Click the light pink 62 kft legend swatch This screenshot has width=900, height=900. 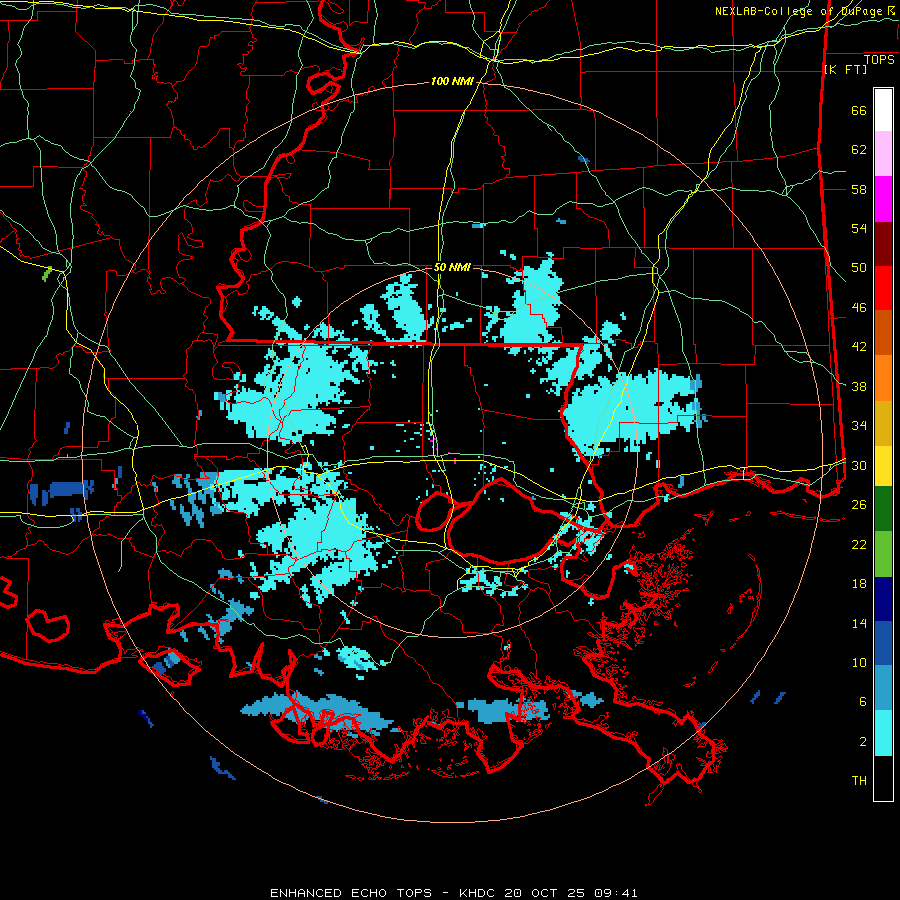(883, 154)
